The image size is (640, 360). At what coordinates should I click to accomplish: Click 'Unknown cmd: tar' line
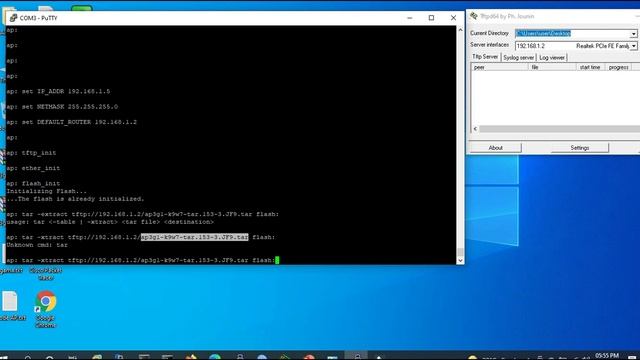(x=37, y=245)
